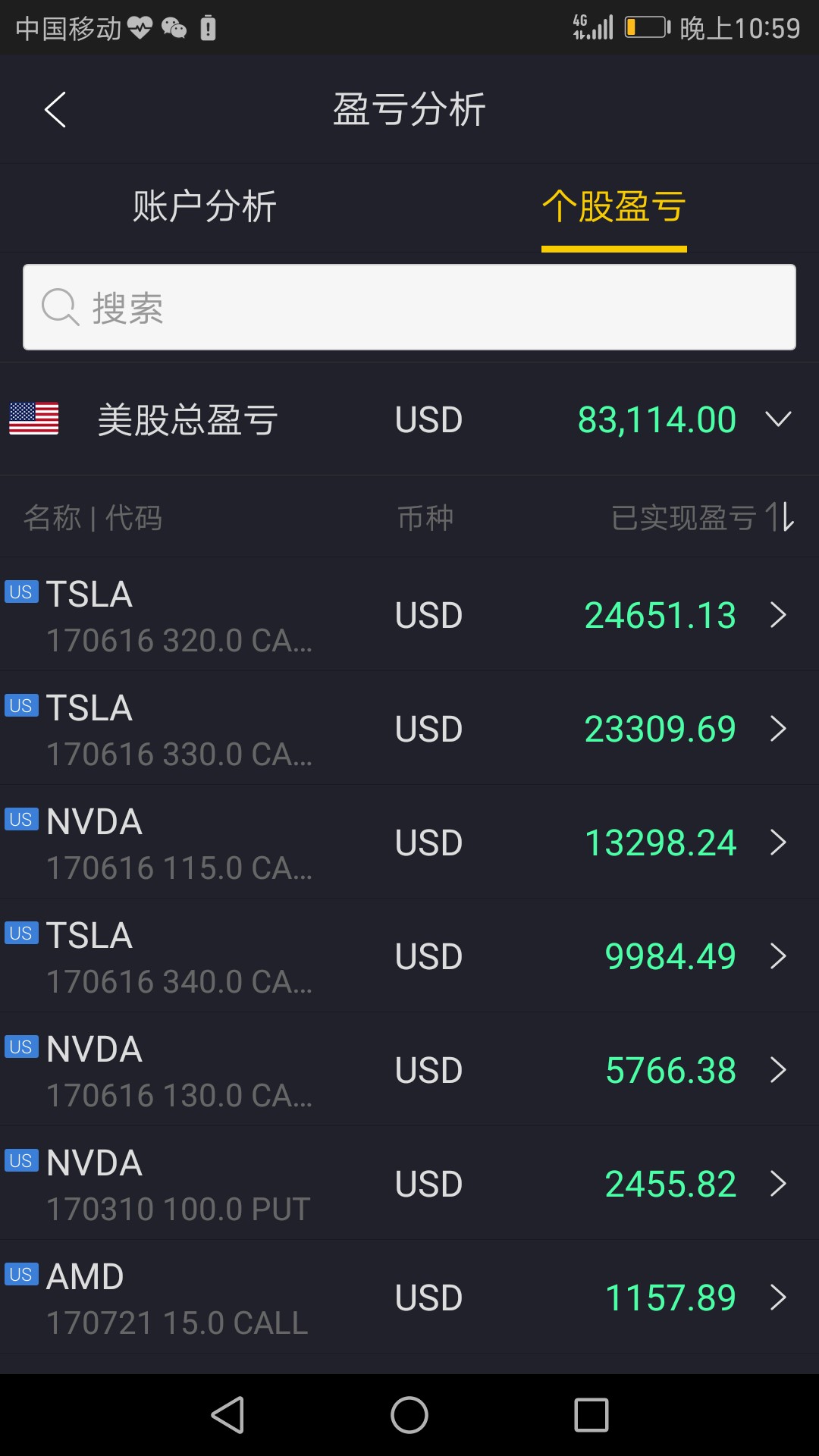Switch to the 账户分析 tab

pos(205,206)
